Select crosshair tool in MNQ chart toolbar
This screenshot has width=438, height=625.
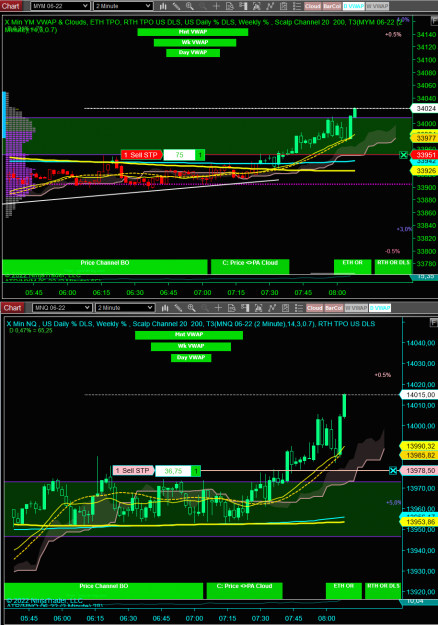click(x=218, y=308)
